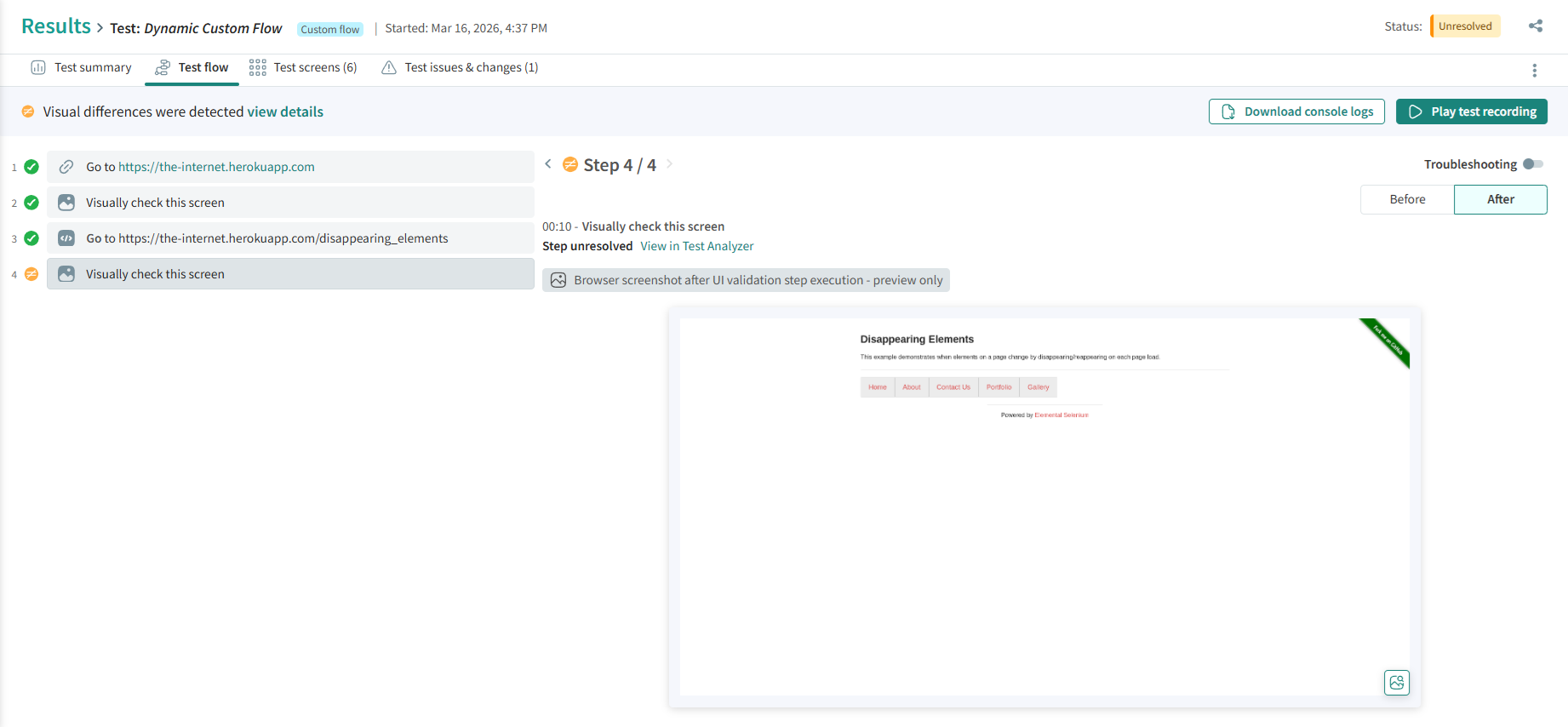Image resolution: width=1568 pixels, height=727 pixels.
Task: Click the screenshot icon in step 2 row
Action: pyautogui.click(x=66, y=203)
